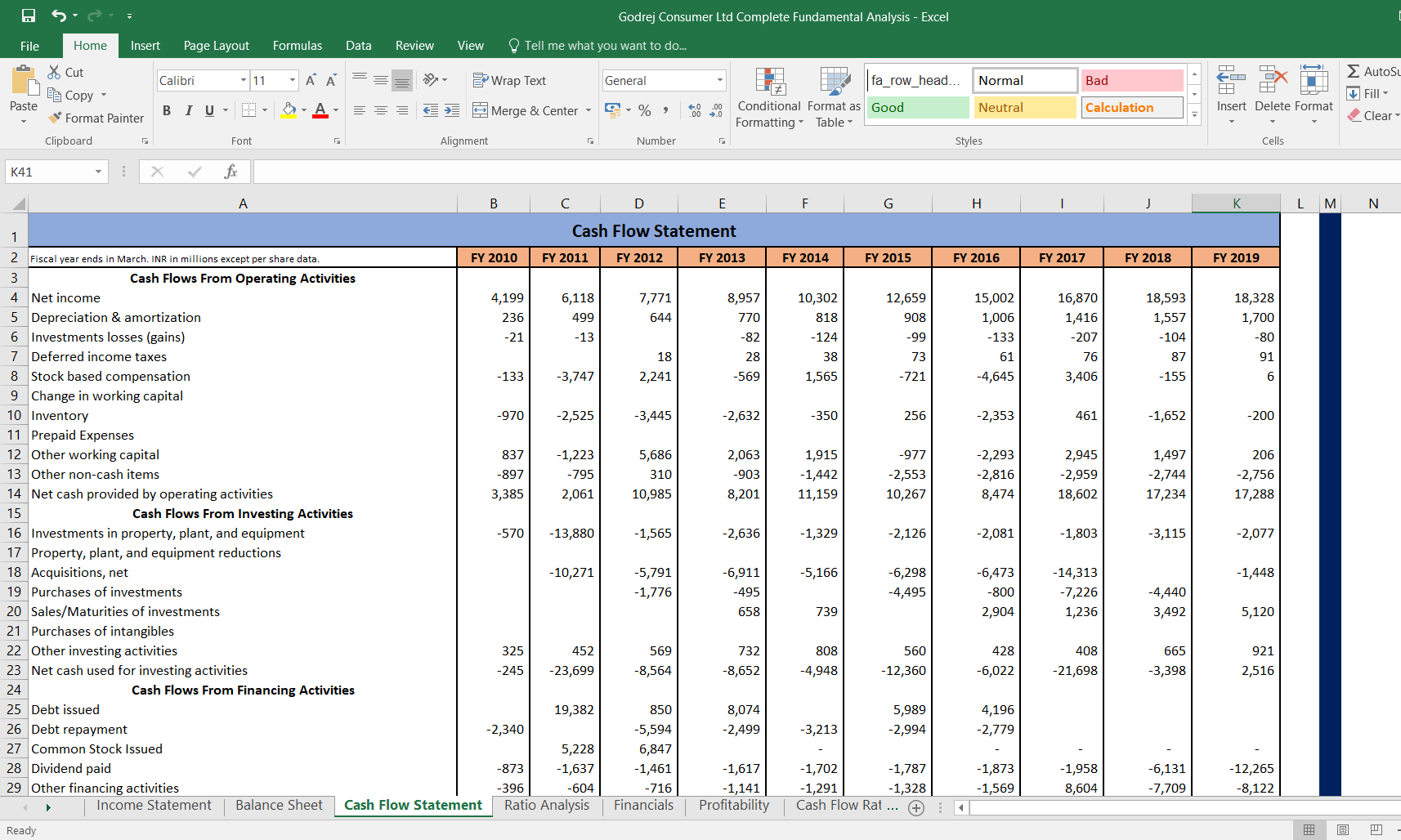Click the Paste clipboard icon
The height and width of the screenshot is (840, 1401).
coord(24,82)
